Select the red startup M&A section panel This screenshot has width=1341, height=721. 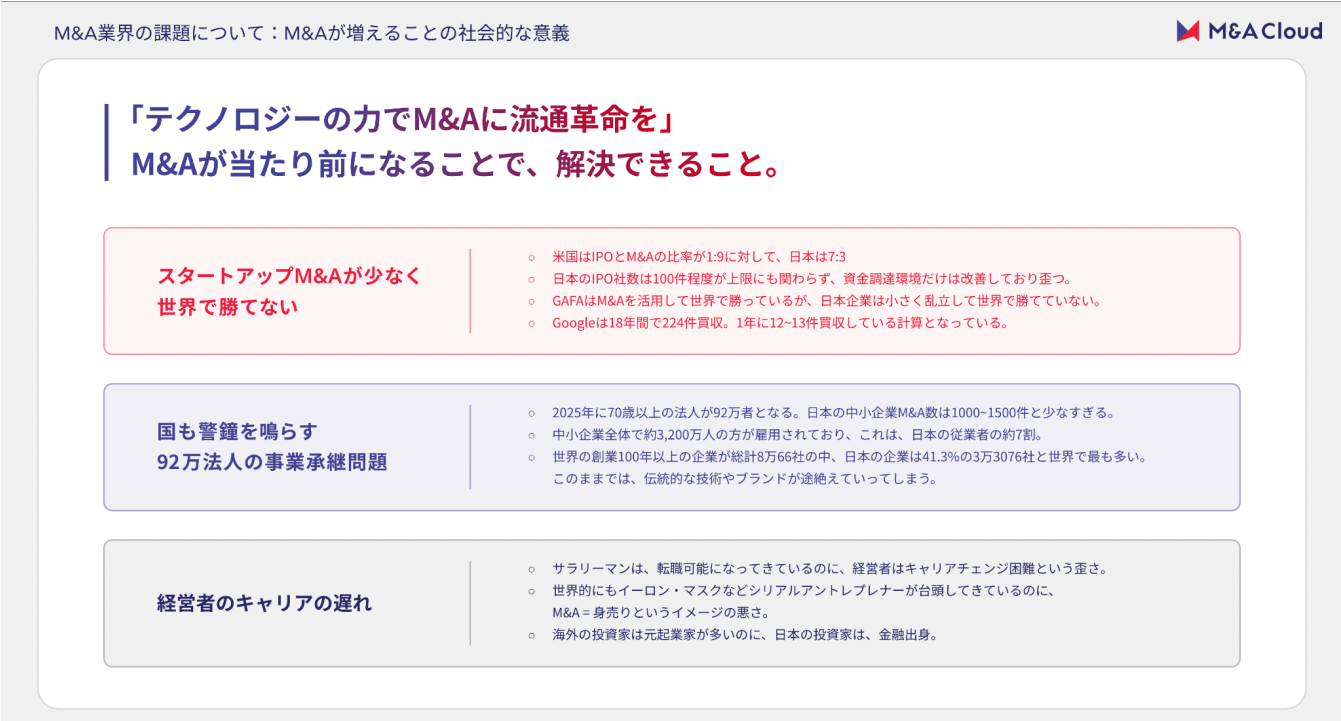[x=670, y=289]
